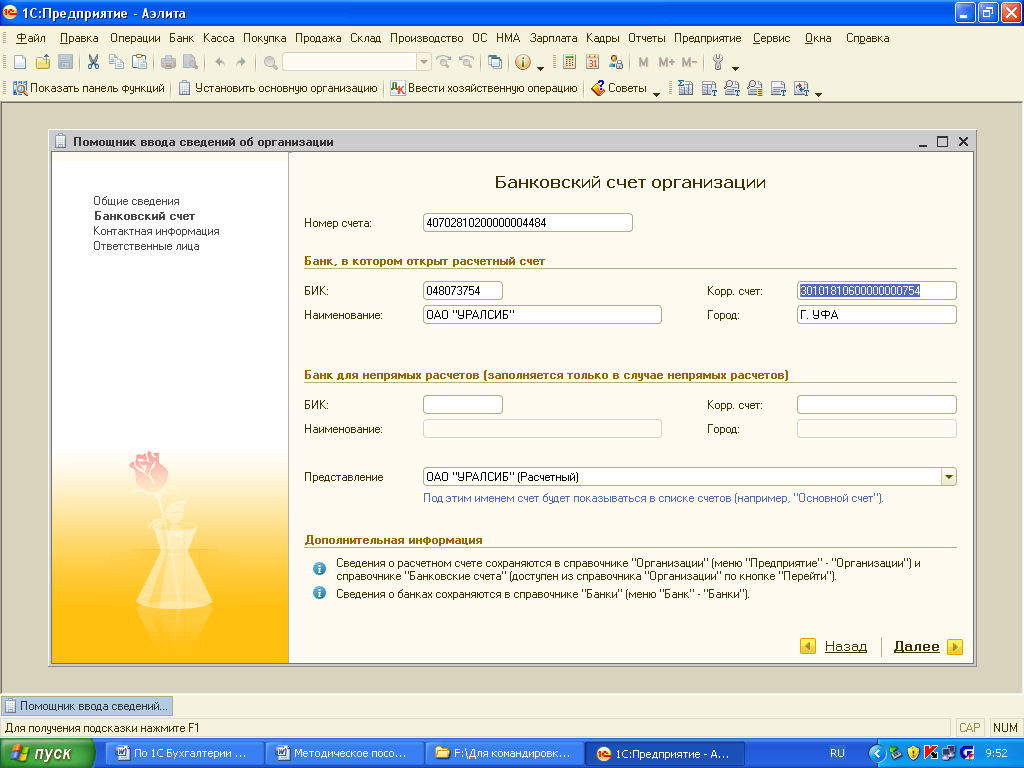
Task: Click the Copy toolbar icon
Action: (116, 62)
